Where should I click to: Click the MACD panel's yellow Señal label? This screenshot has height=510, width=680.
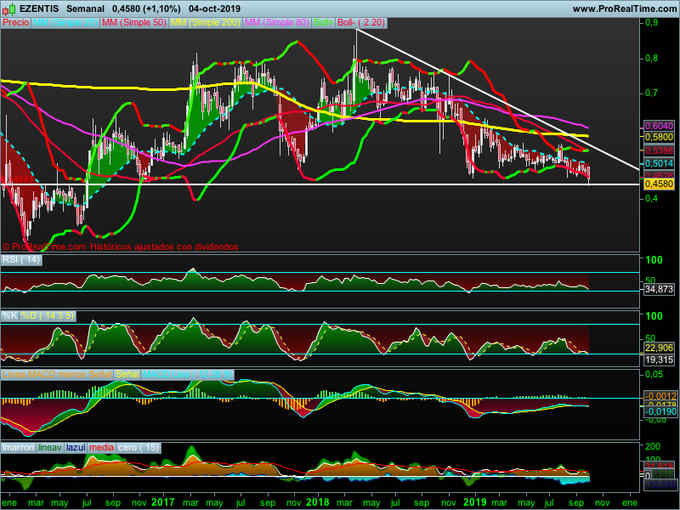127,374
